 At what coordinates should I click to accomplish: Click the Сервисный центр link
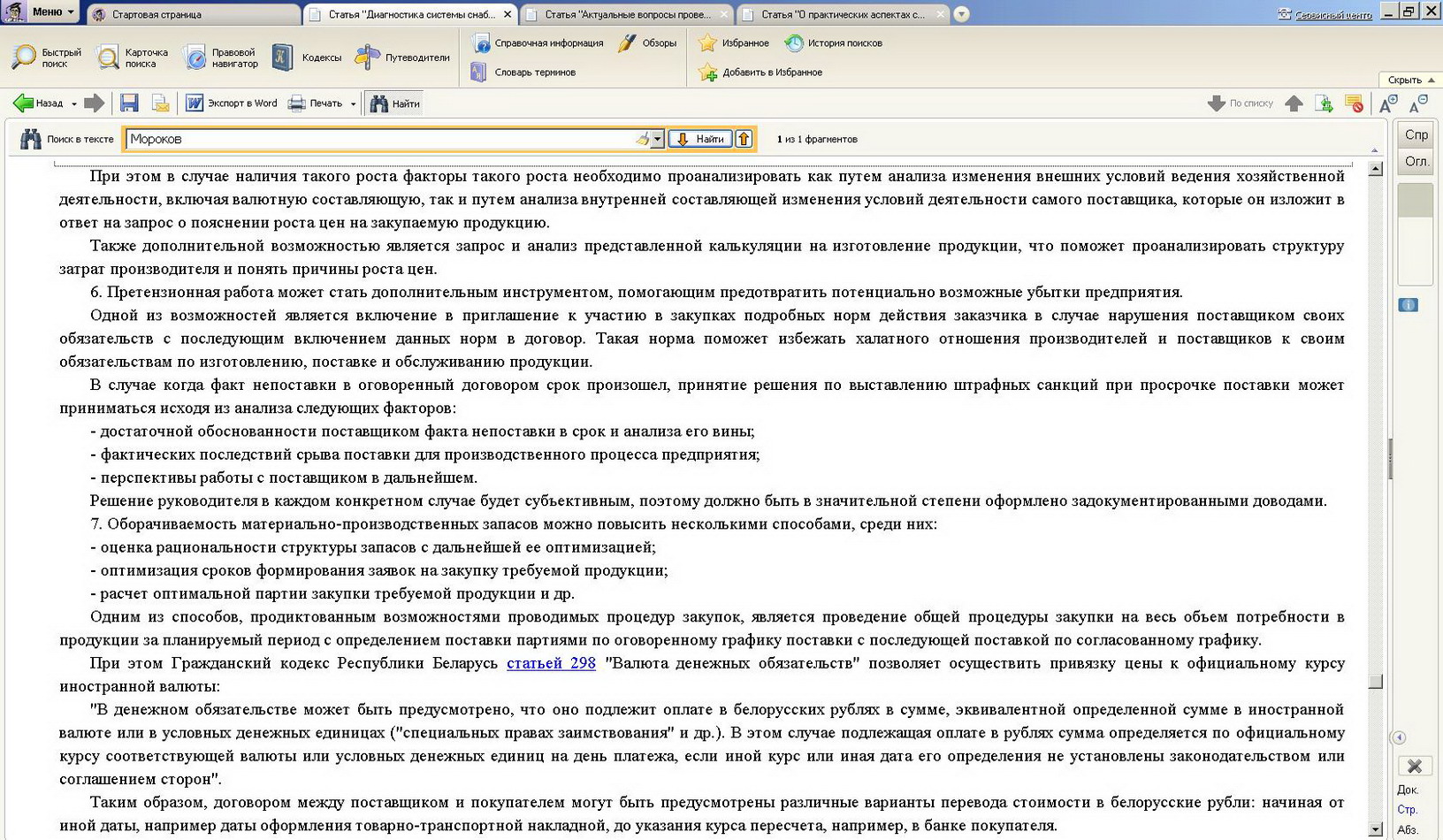coord(1332,14)
